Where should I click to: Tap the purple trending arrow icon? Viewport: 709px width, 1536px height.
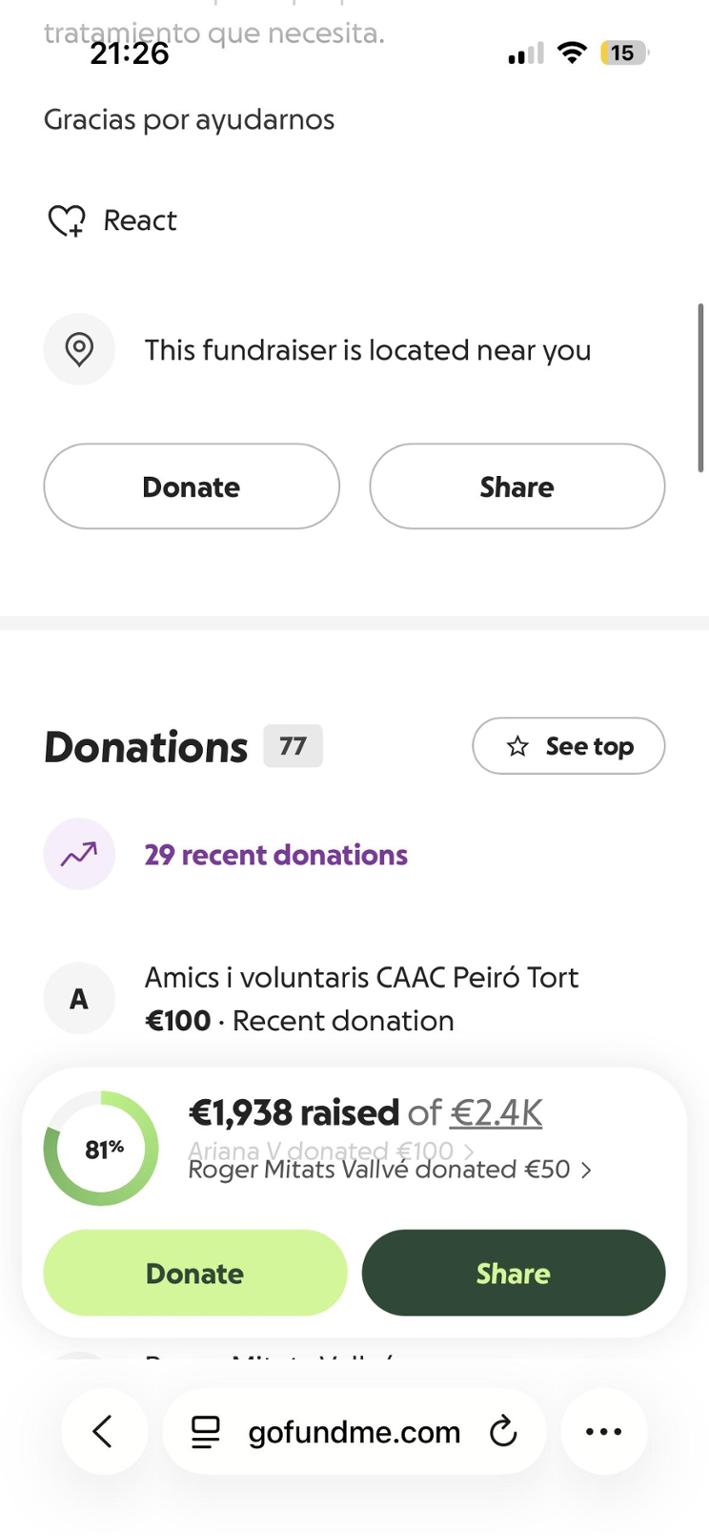(x=79, y=855)
